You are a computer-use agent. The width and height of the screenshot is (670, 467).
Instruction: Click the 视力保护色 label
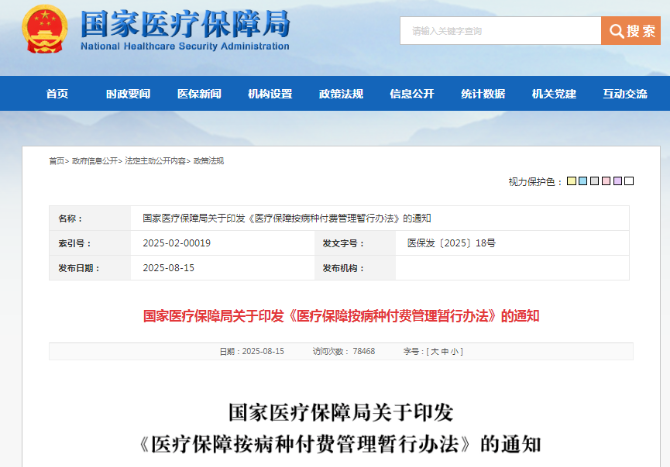[x=535, y=182]
